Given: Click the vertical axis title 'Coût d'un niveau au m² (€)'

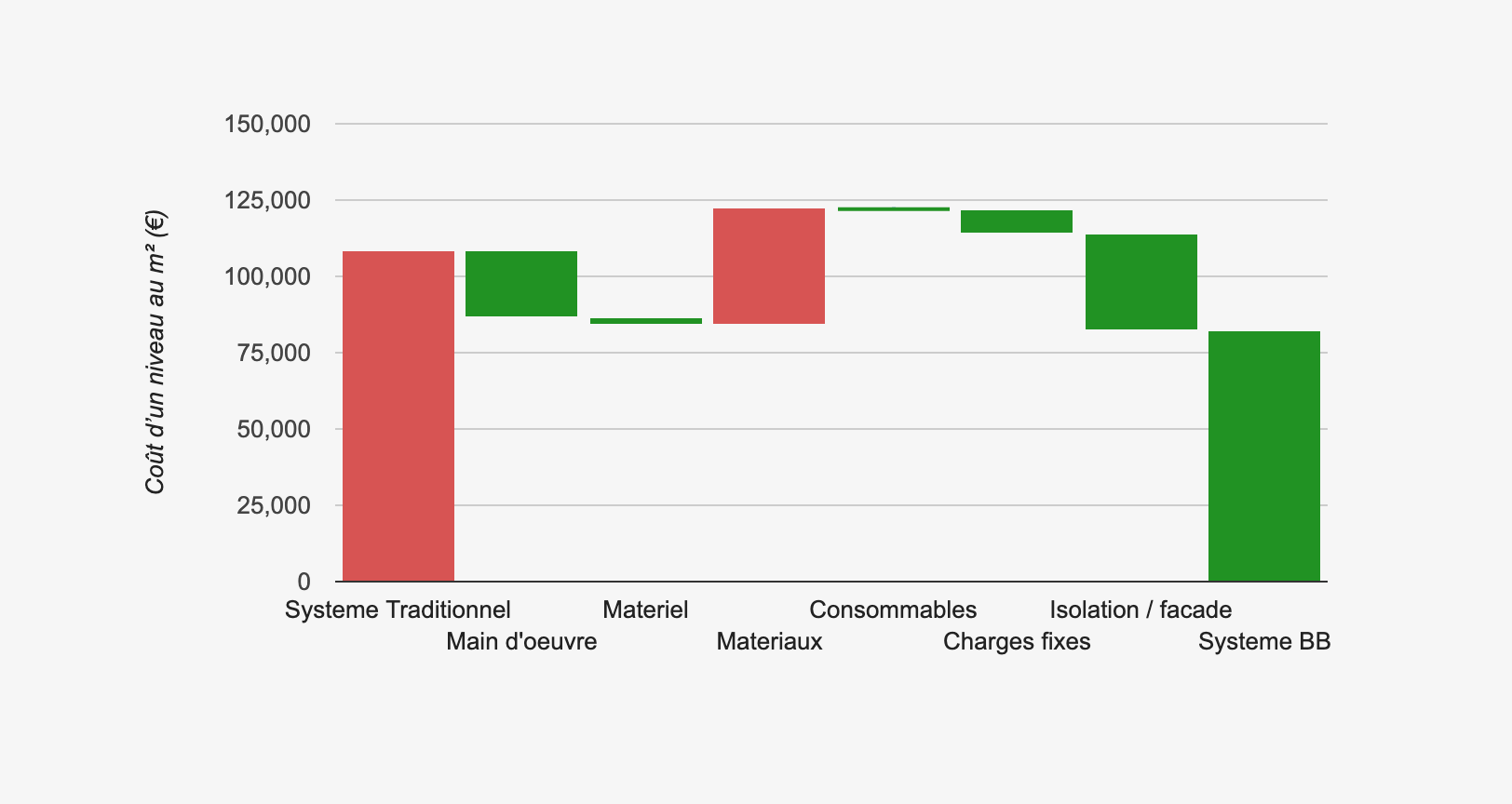Looking at the screenshot, I should [x=155, y=353].
